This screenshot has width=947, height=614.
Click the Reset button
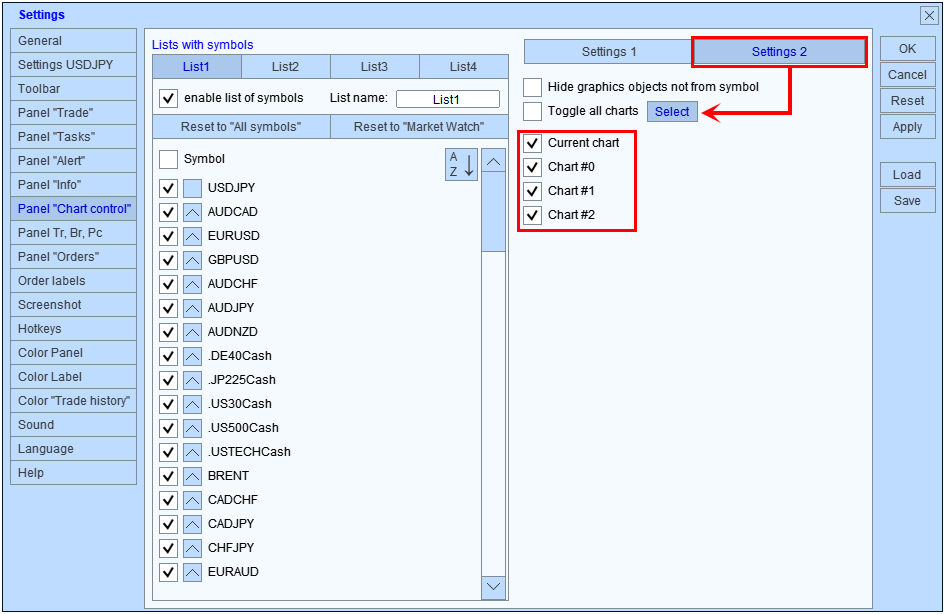[907, 101]
